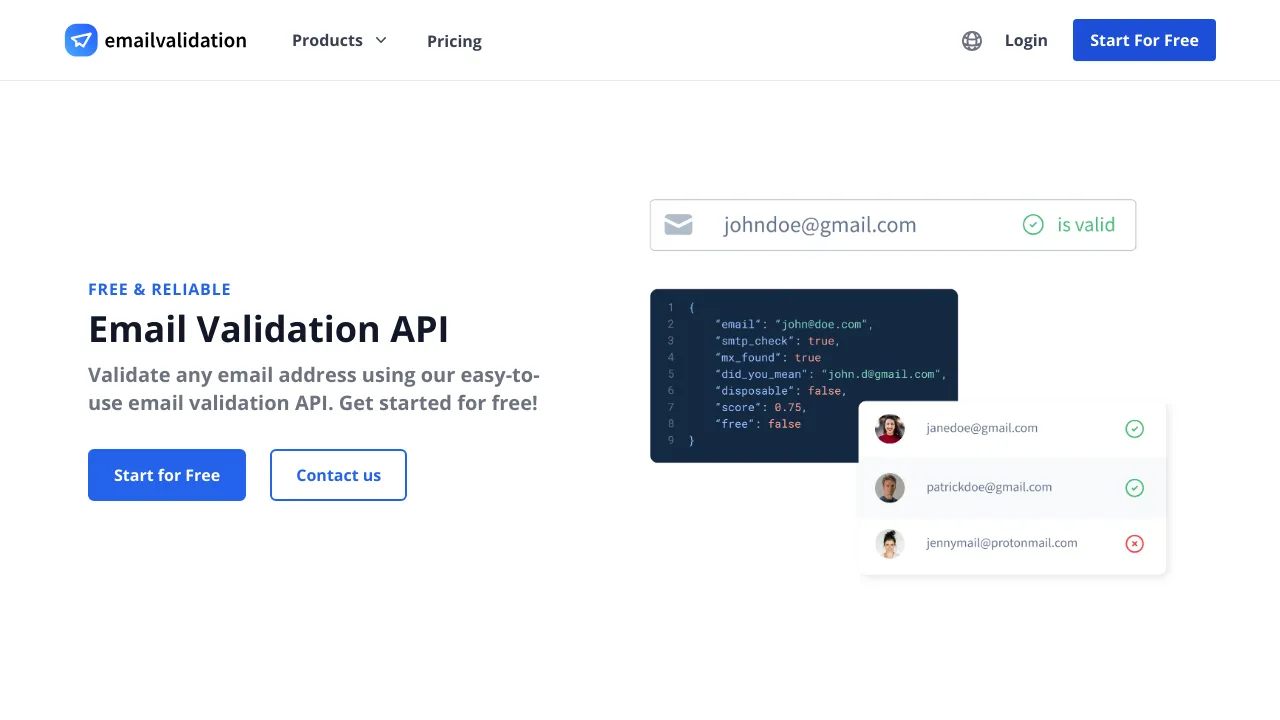This screenshot has height=720, width=1280.
Task: Click green check for patrickdoe@gmail.com
Action: (1134, 488)
